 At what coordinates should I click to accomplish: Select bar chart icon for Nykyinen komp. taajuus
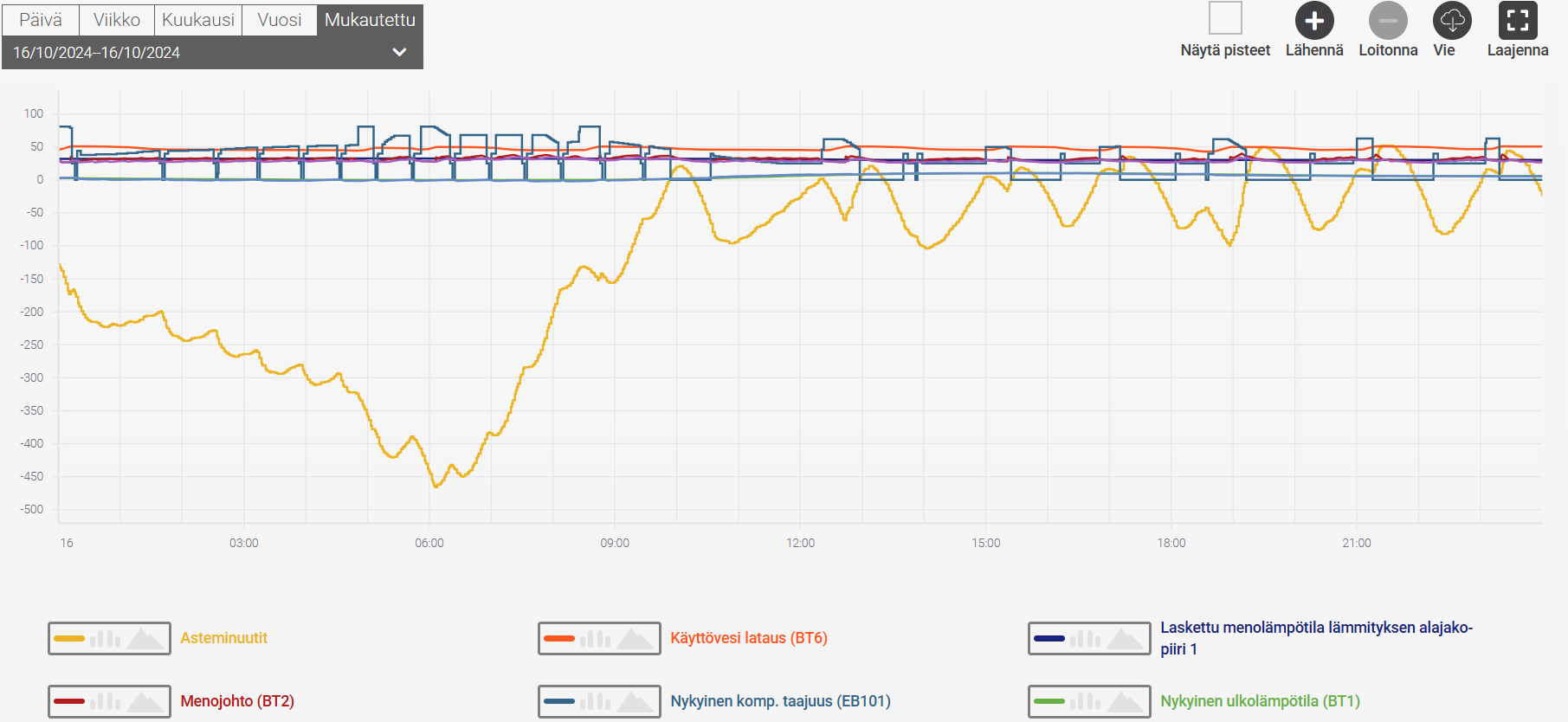click(596, 701)
